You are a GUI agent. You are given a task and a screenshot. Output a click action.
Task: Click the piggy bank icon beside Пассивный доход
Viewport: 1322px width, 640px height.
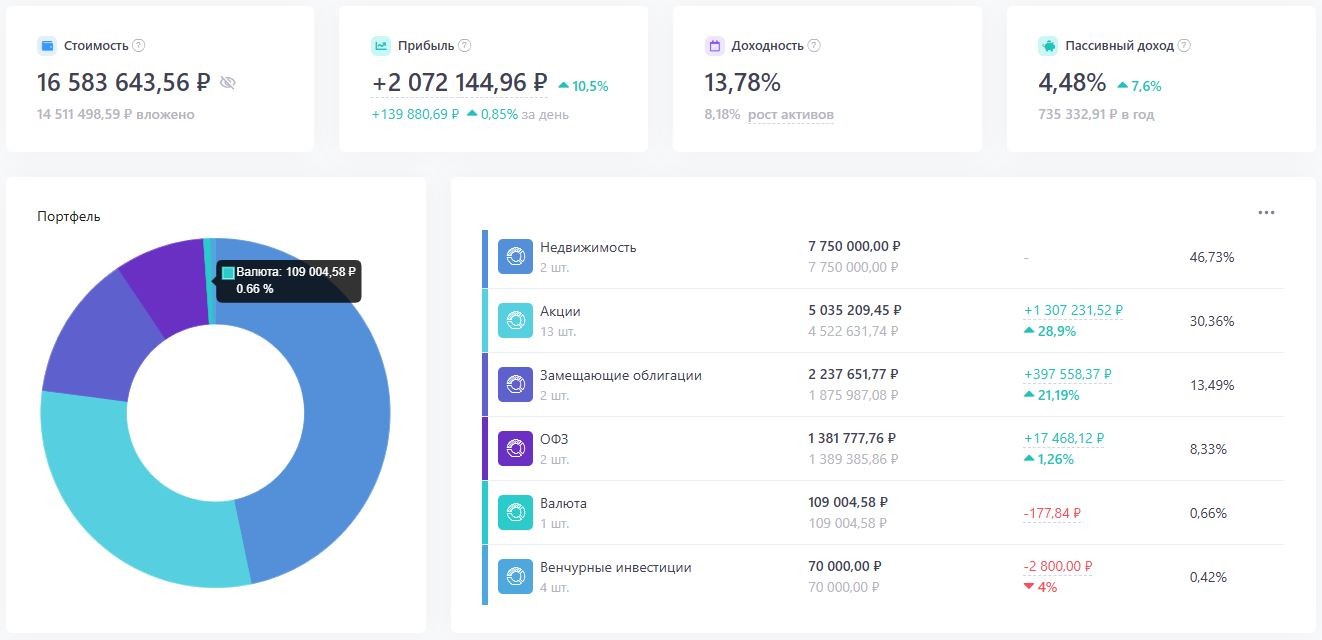pos(1048,45)
